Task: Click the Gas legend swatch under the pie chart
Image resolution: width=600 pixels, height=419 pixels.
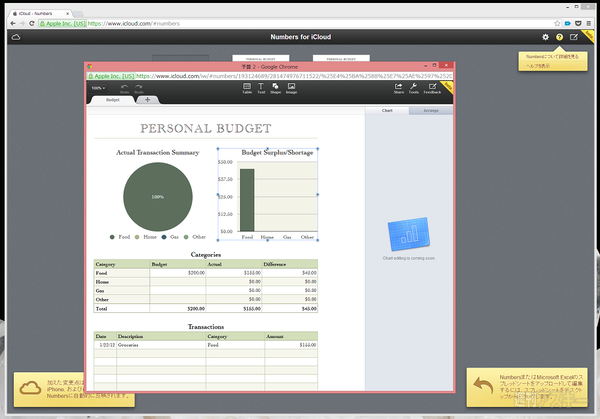Action: (164, 237)
